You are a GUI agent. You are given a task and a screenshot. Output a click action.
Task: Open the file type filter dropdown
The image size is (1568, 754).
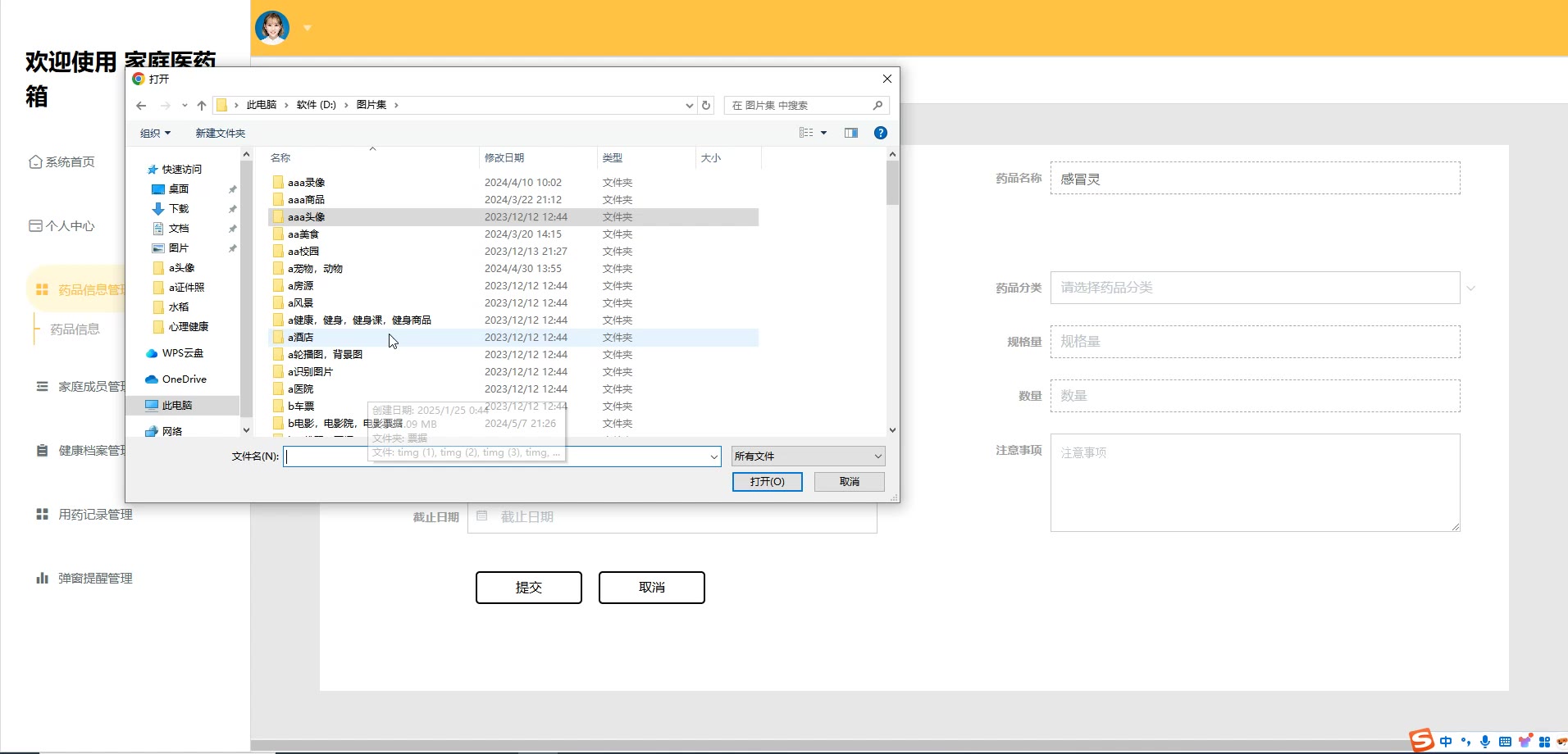808,456
